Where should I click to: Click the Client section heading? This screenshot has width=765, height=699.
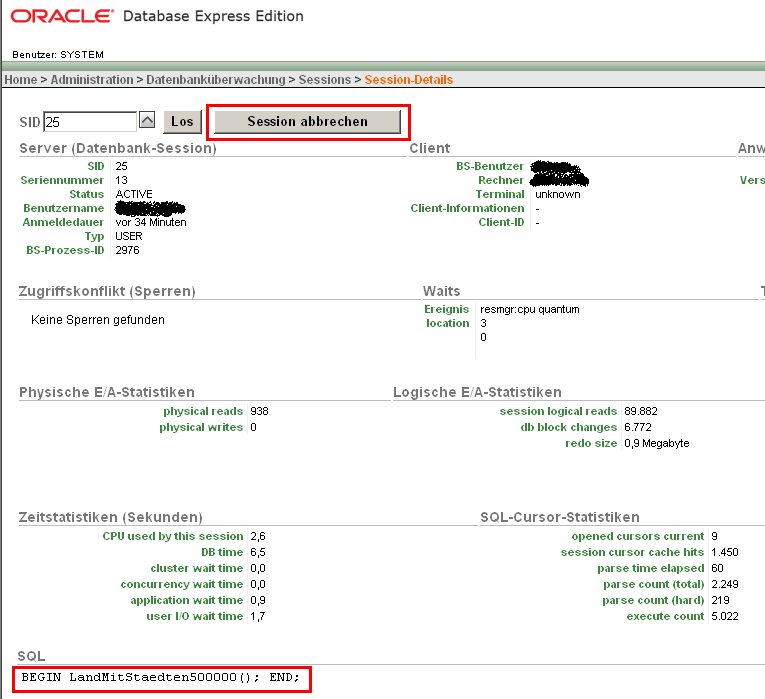[x=429, y=148]
